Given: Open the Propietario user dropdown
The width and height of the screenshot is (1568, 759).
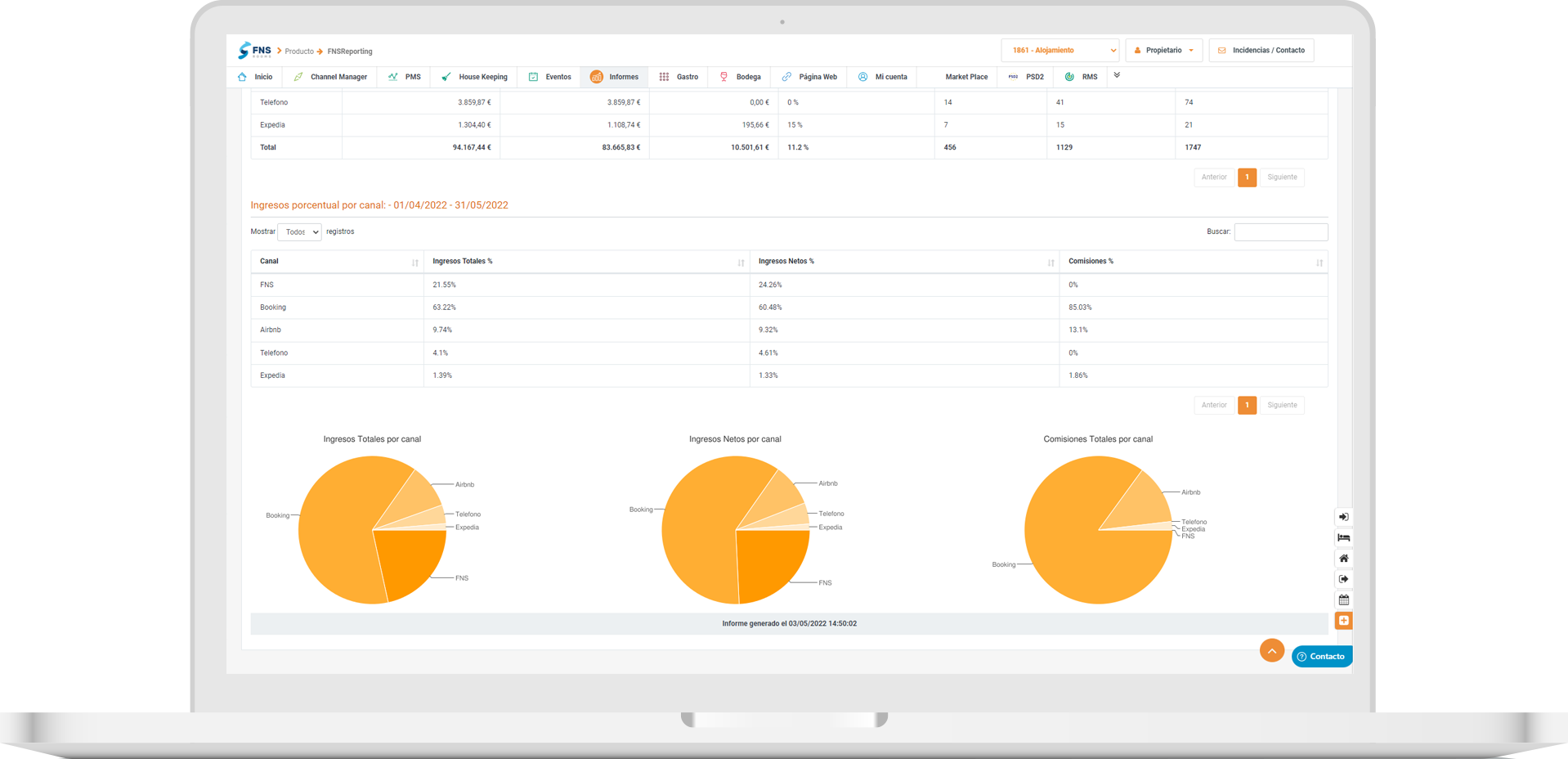Looking at the screenshot, I should click(1164, 51).
